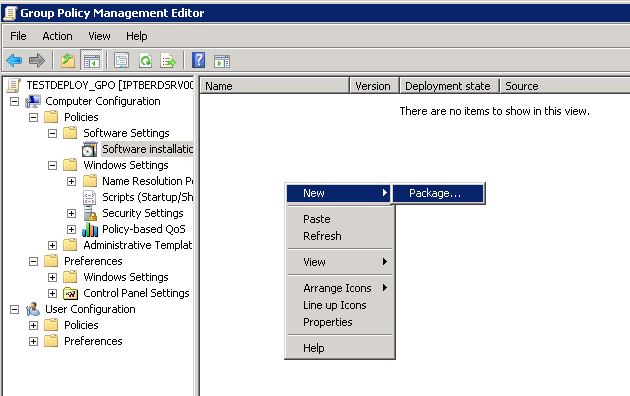
Task: Collapse the Computer Configuration node
Action: (x=14, y=101)
